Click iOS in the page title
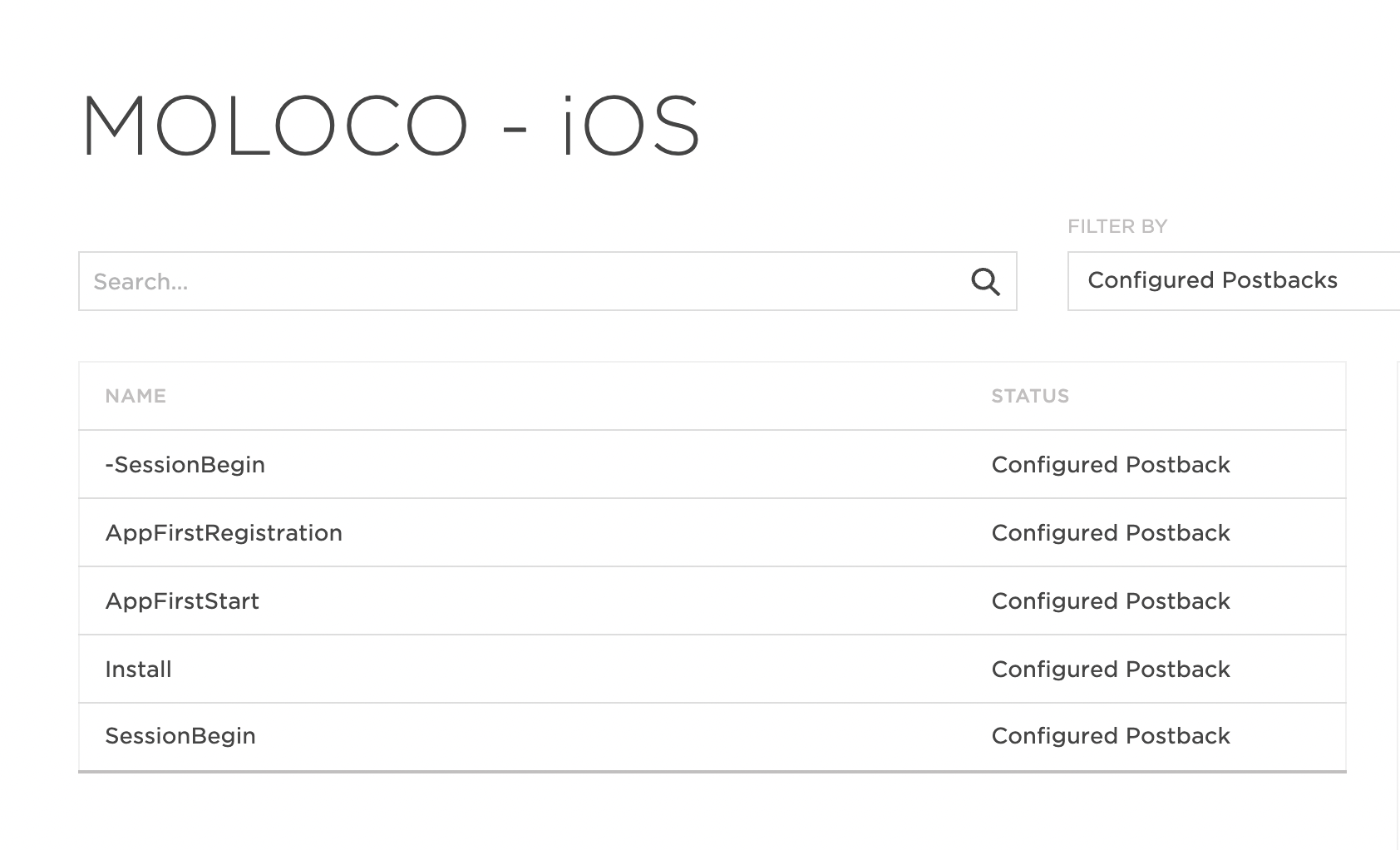 631,126
